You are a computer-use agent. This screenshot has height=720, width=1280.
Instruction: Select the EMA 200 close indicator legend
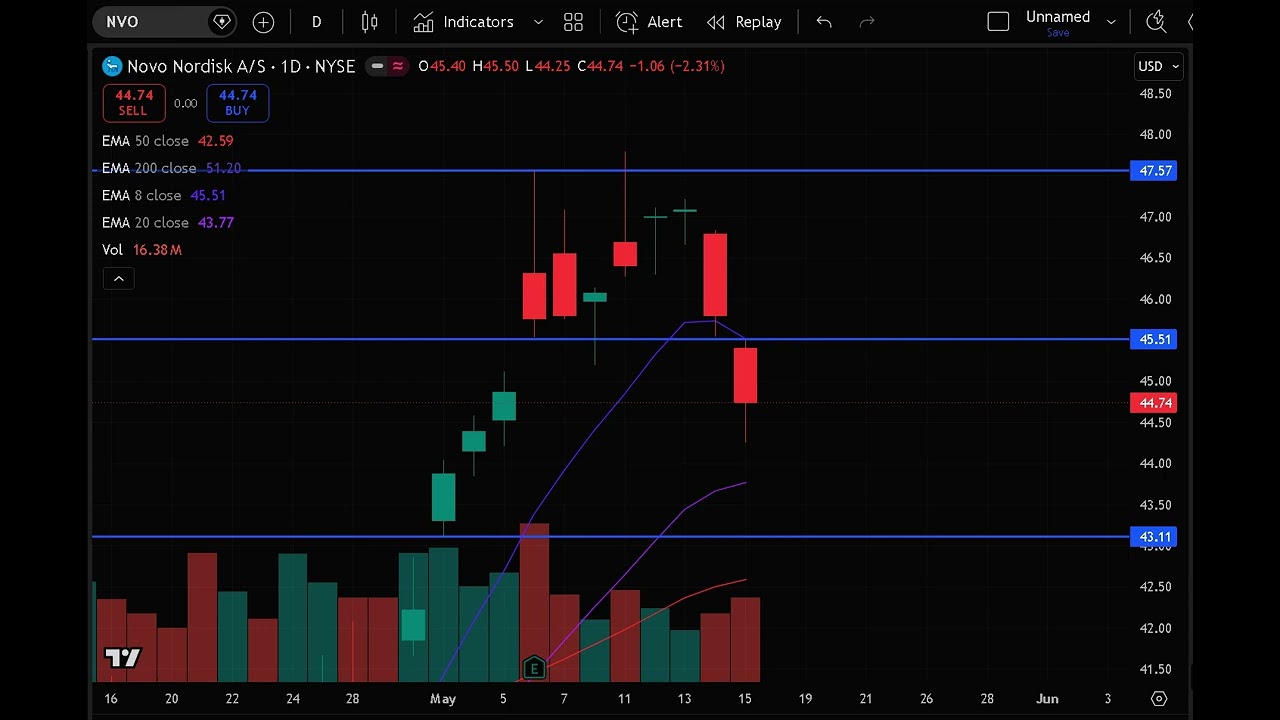pyautogui.click(x=171, y=168)
